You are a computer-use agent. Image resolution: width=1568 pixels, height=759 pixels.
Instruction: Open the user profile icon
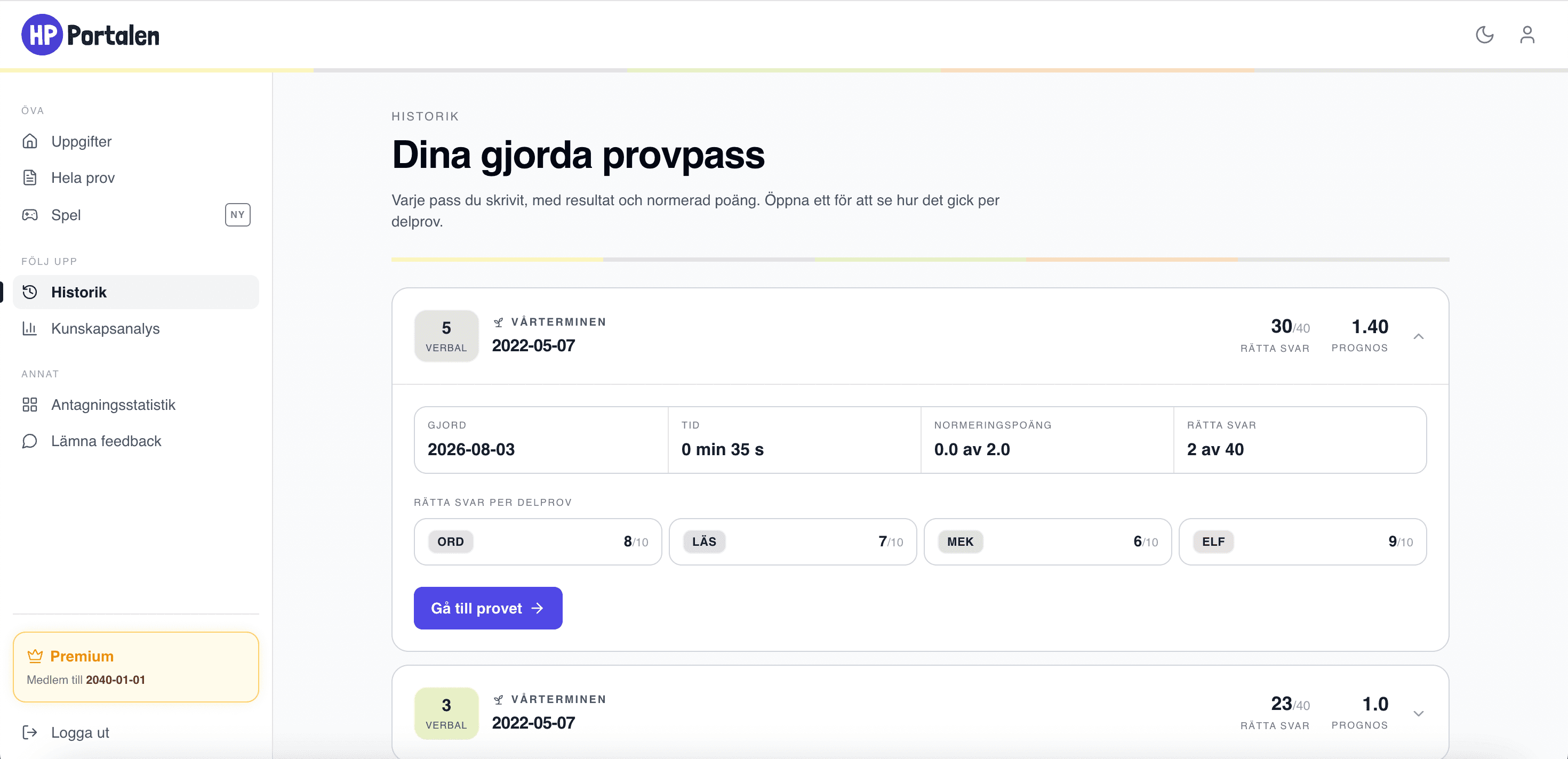[1526, 35]
